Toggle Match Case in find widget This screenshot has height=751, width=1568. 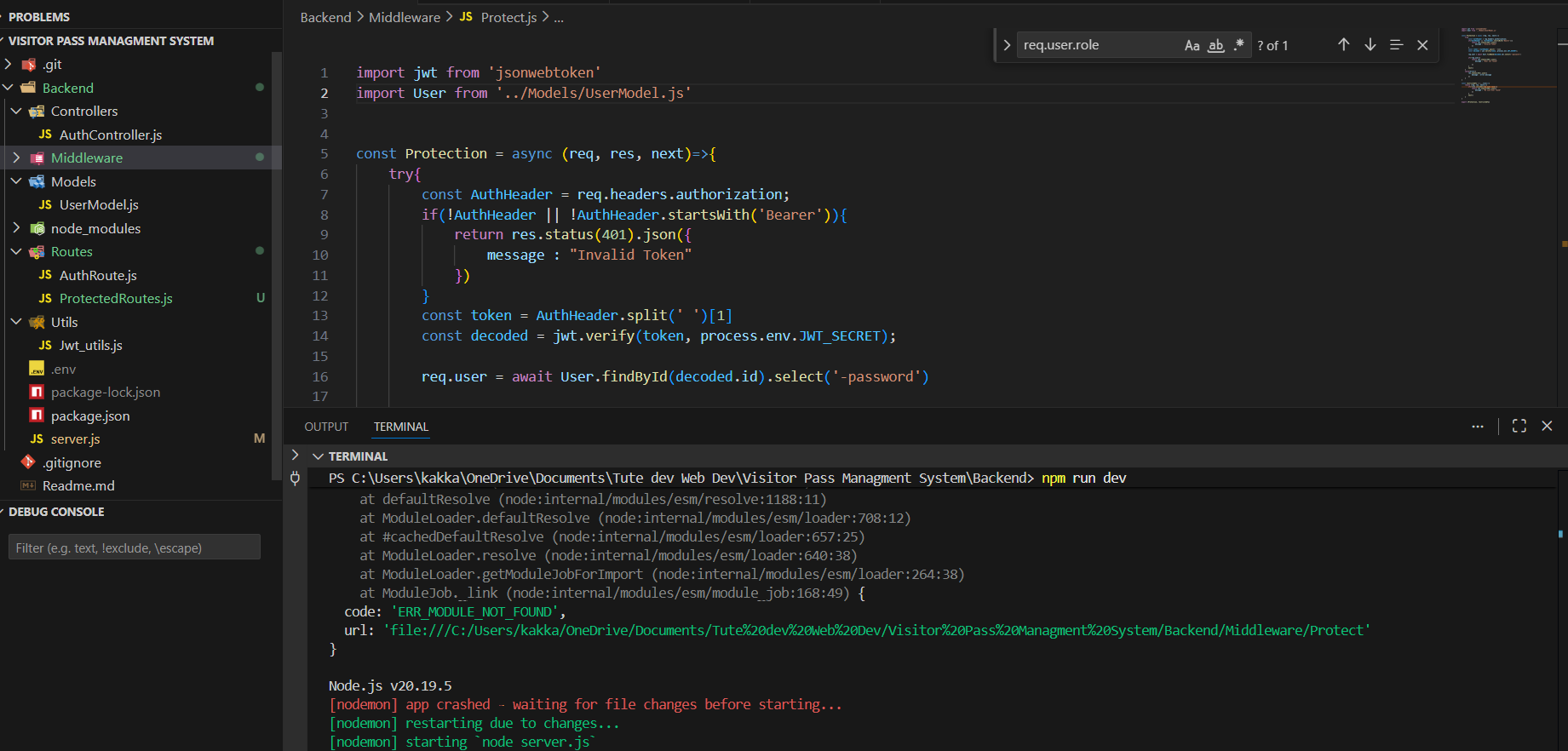pyautogui.click(x=1192, y=46)
